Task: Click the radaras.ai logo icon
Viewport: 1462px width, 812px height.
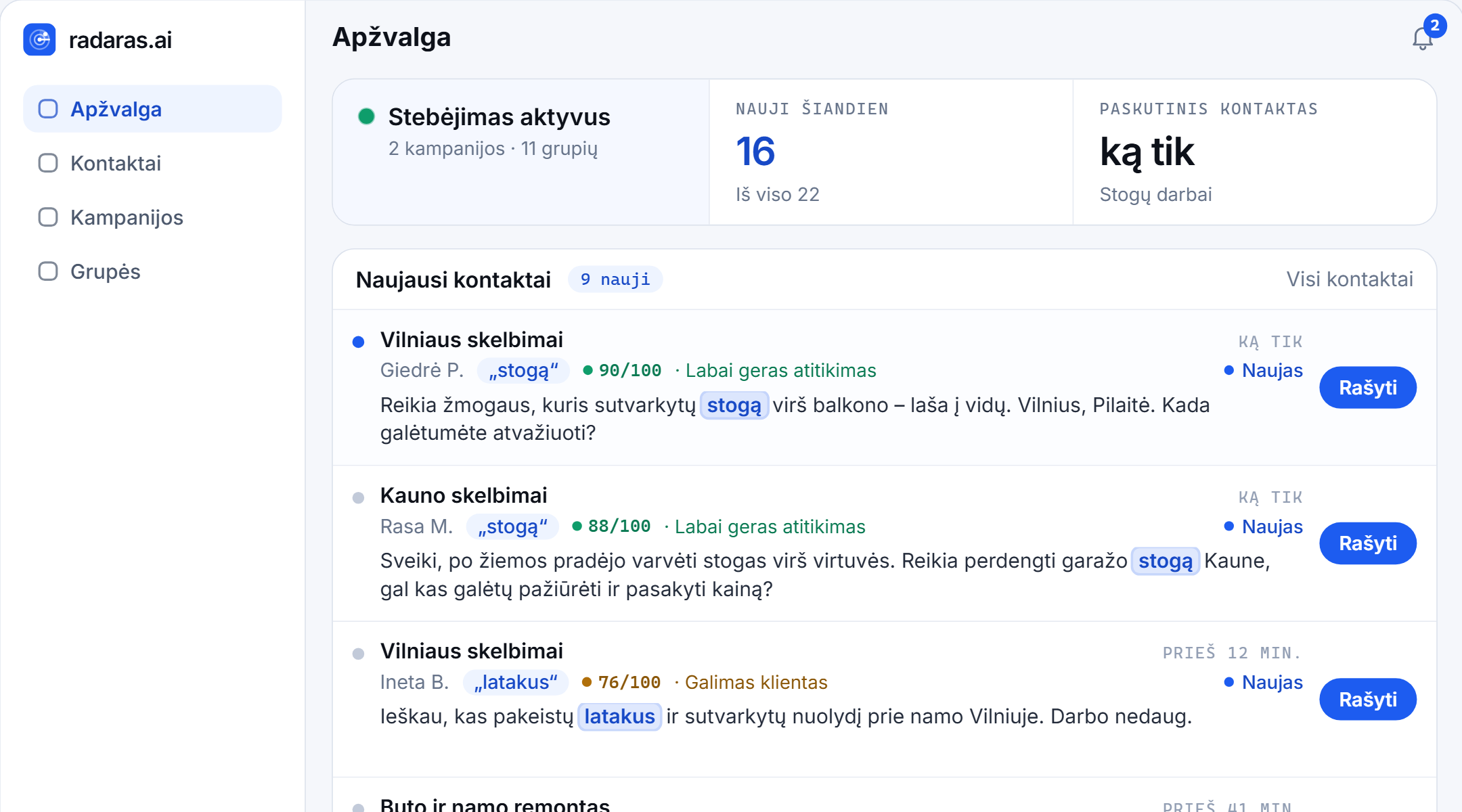Action: click(x=39, y=39)
